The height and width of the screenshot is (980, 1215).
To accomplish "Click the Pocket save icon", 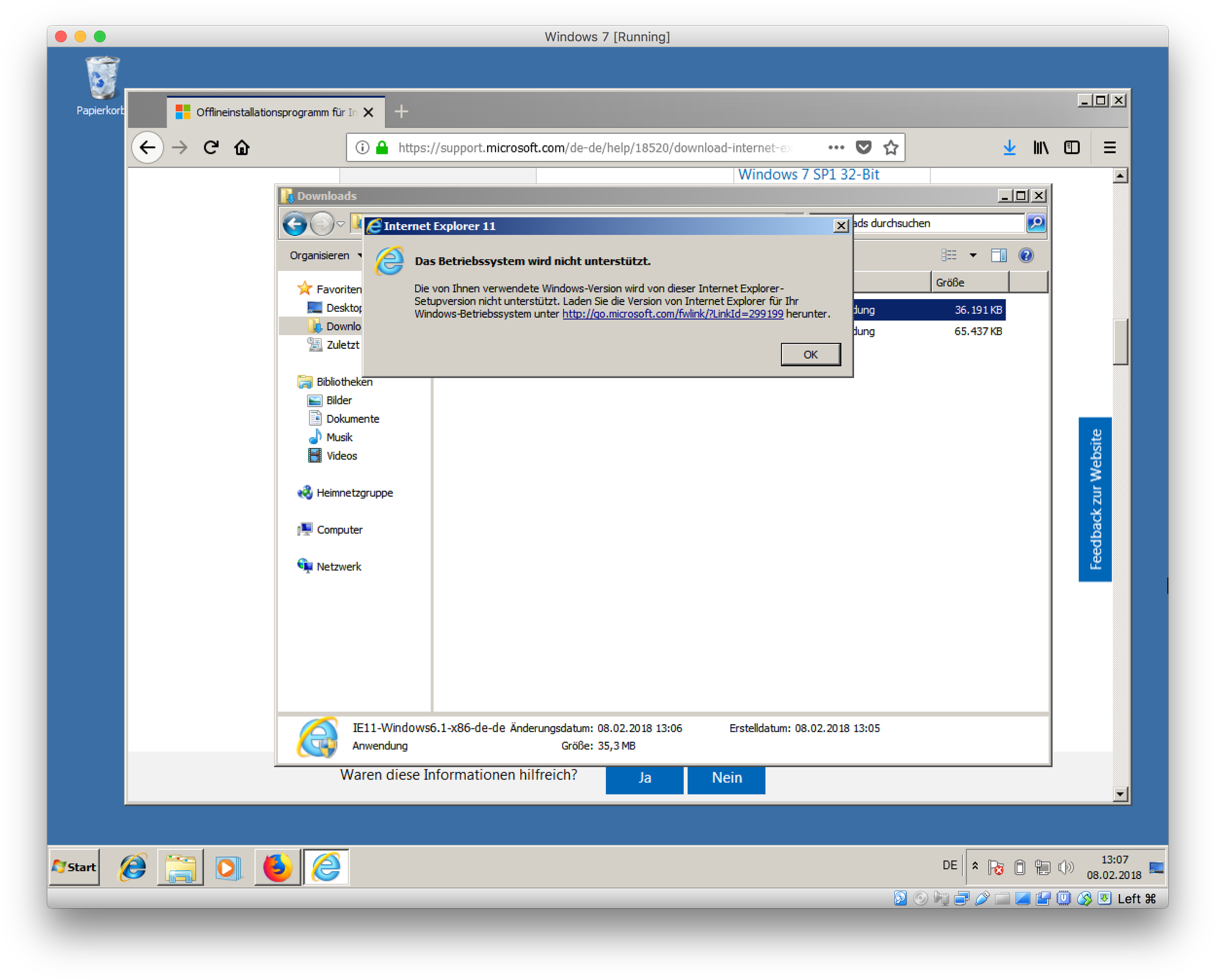I will (x=864, y=148).
